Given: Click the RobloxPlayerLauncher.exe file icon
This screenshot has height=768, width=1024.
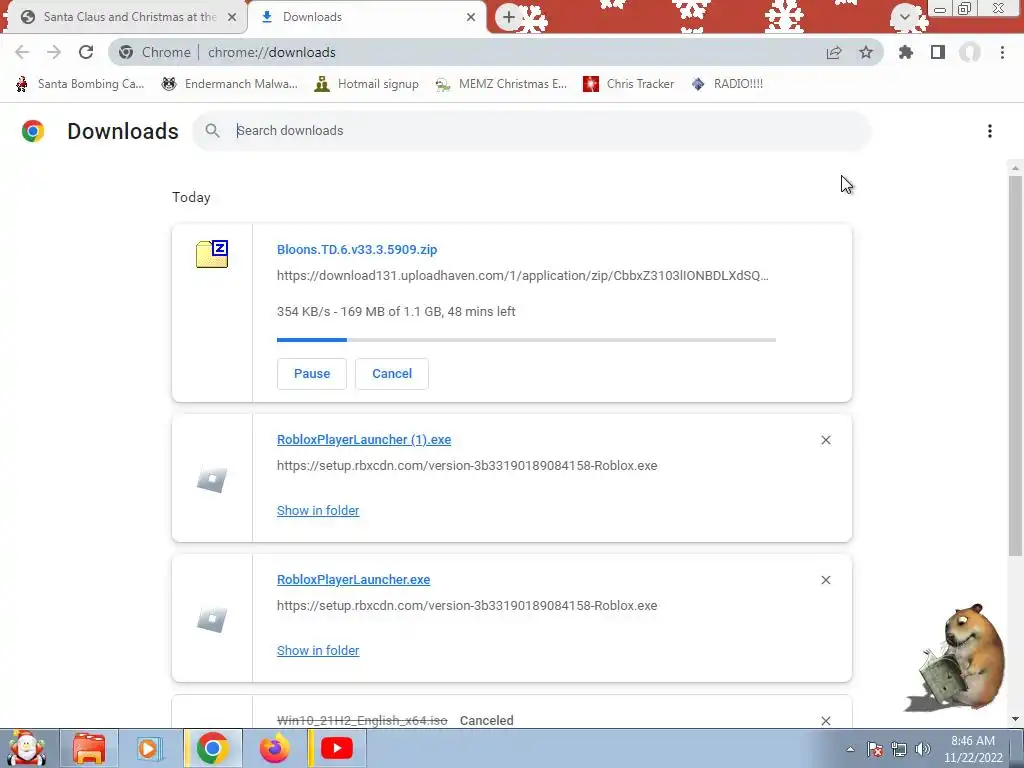Looking at the screenshot, I should coord(212,620).
